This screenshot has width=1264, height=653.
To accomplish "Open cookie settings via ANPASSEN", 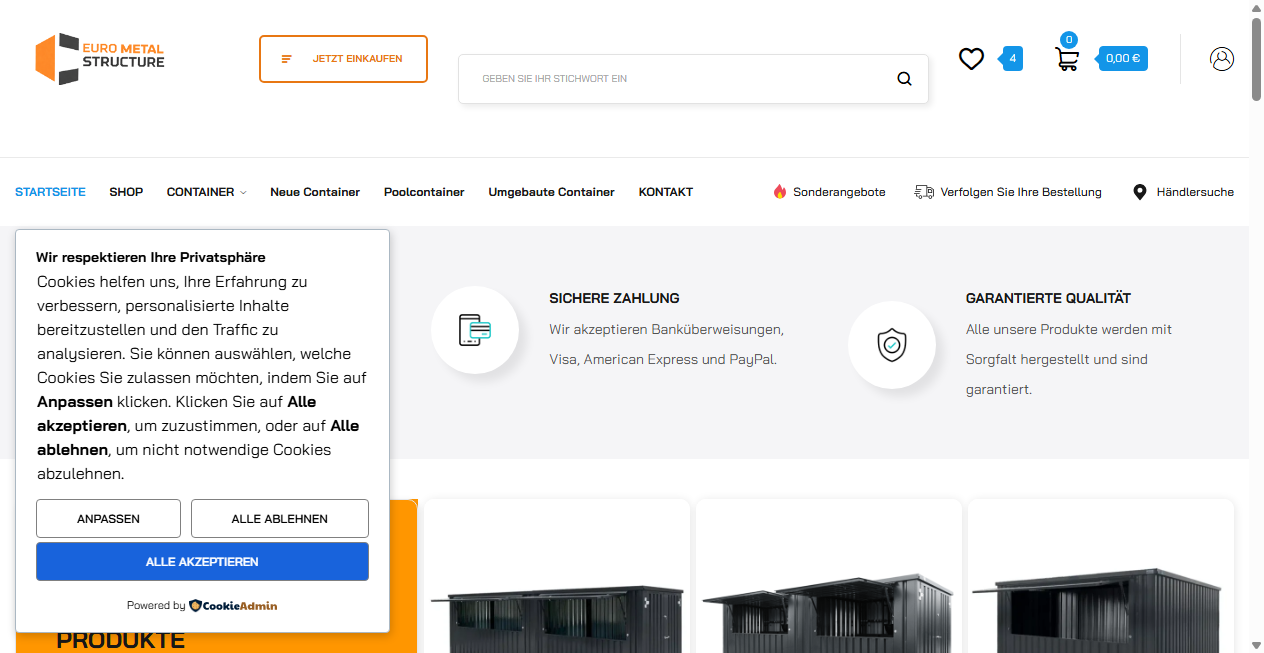I will [x=108, y=518].
